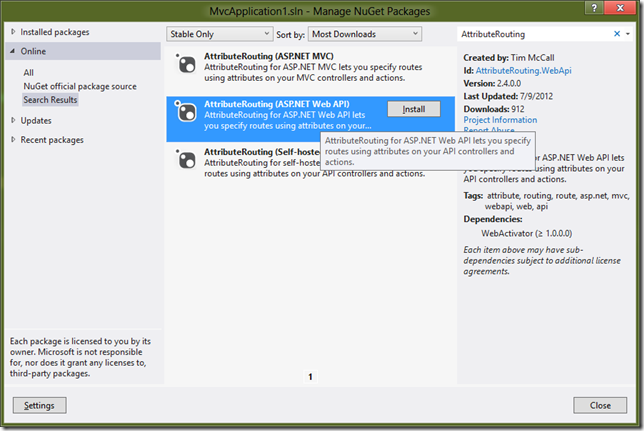This screenshot has height=431, width=644.
Task: Click the Created by Tim McCall text
Action: 509,58
